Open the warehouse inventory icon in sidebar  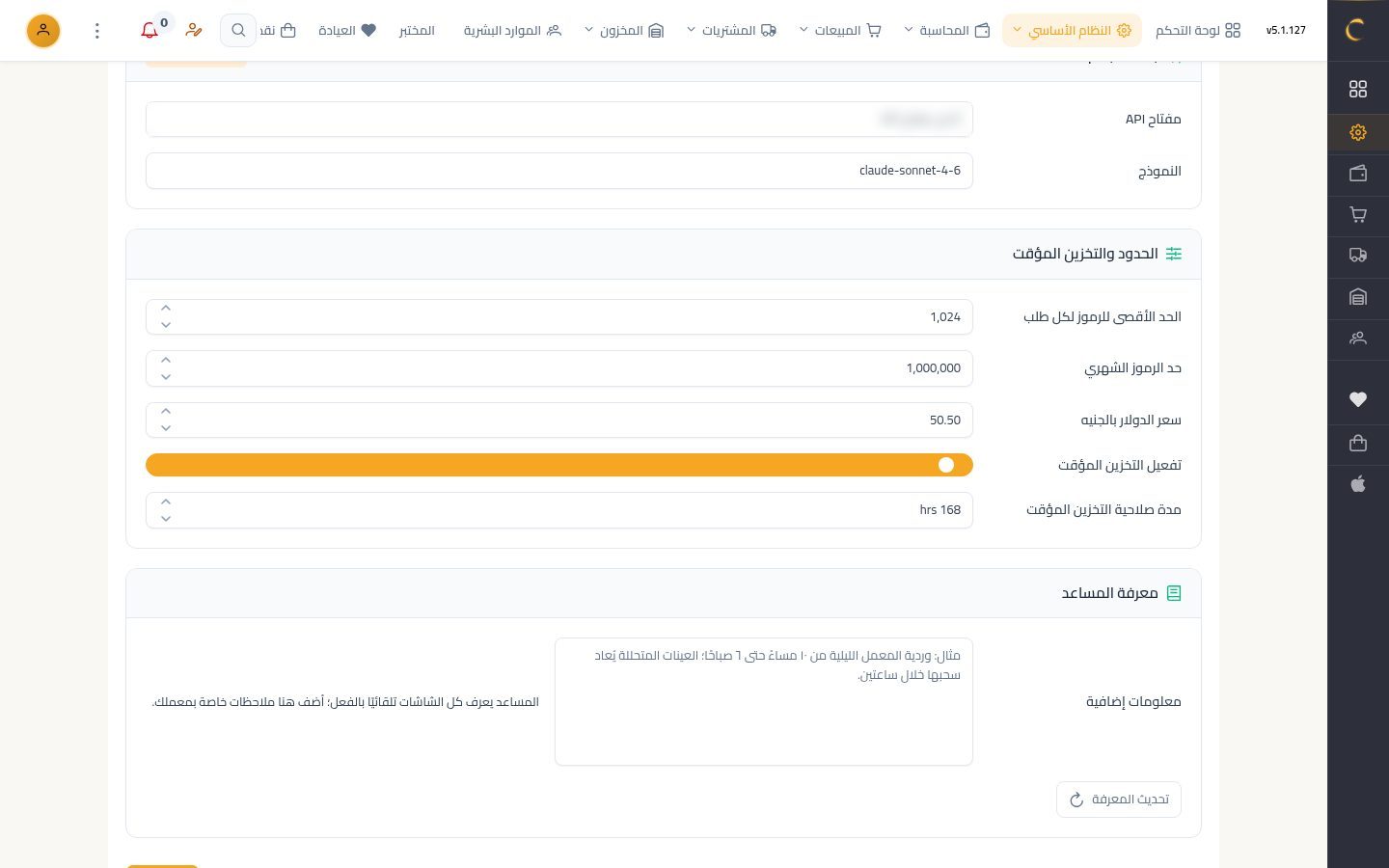(1358, 297)
